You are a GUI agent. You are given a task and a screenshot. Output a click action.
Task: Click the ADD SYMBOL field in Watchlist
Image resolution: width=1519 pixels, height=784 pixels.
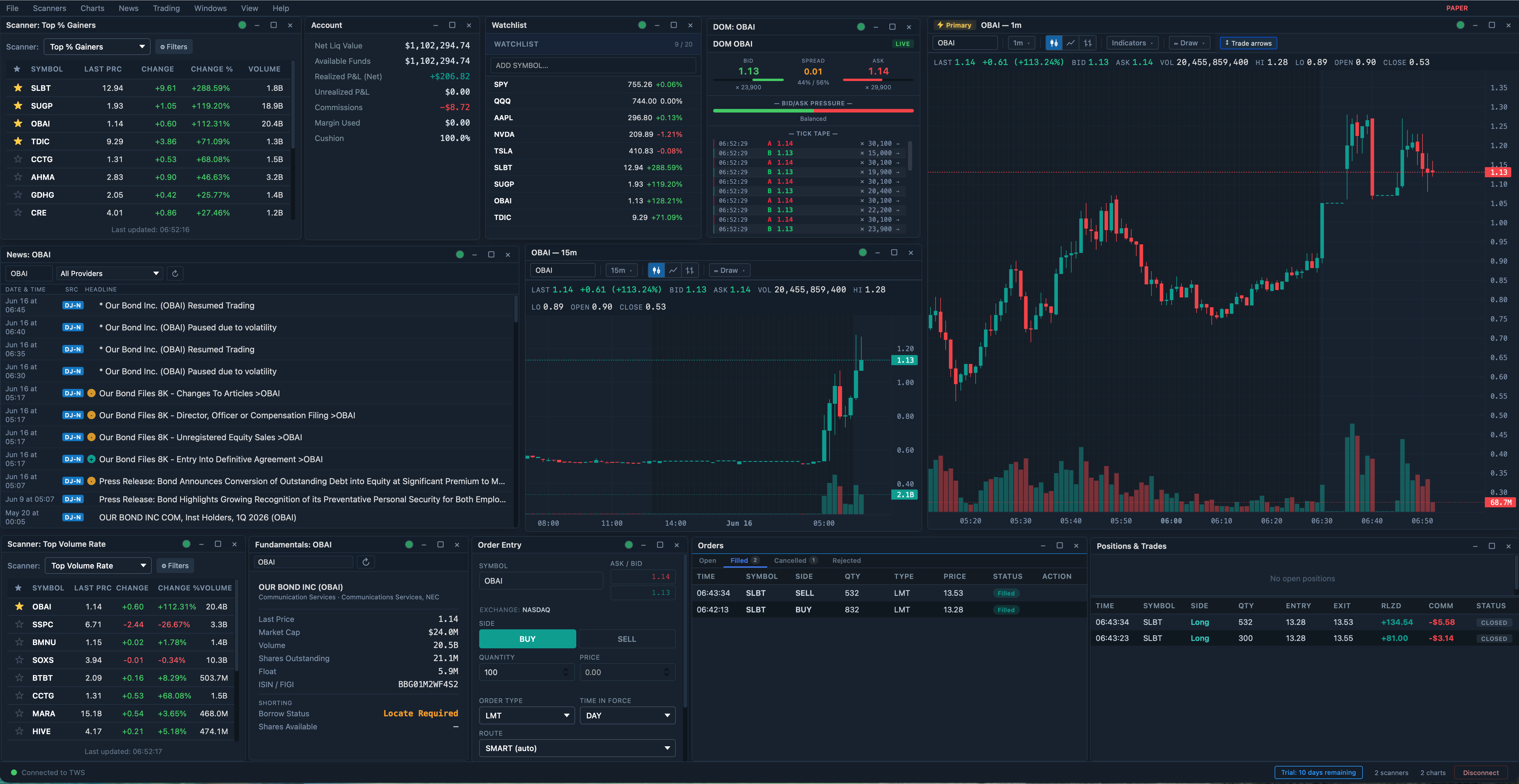593,65
